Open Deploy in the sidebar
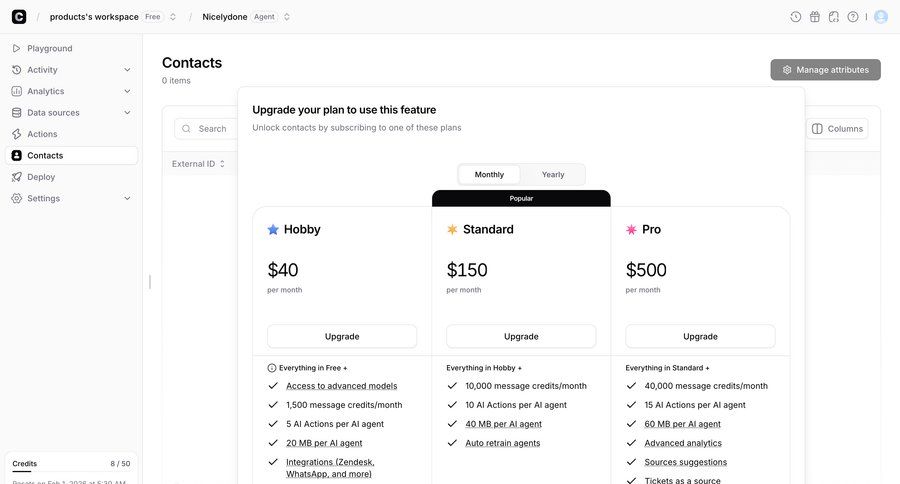This screenshot has height=484, width=900. click(x=71, y=177)
